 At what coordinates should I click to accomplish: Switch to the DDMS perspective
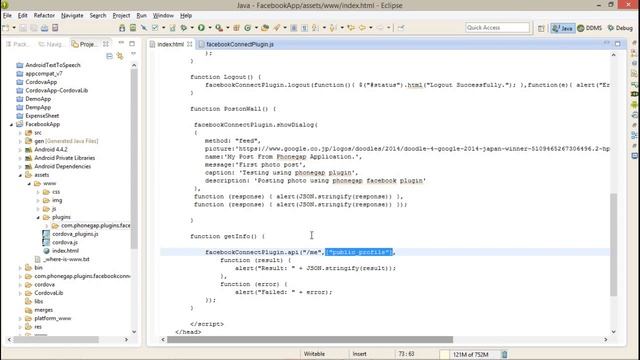(590, 28)
